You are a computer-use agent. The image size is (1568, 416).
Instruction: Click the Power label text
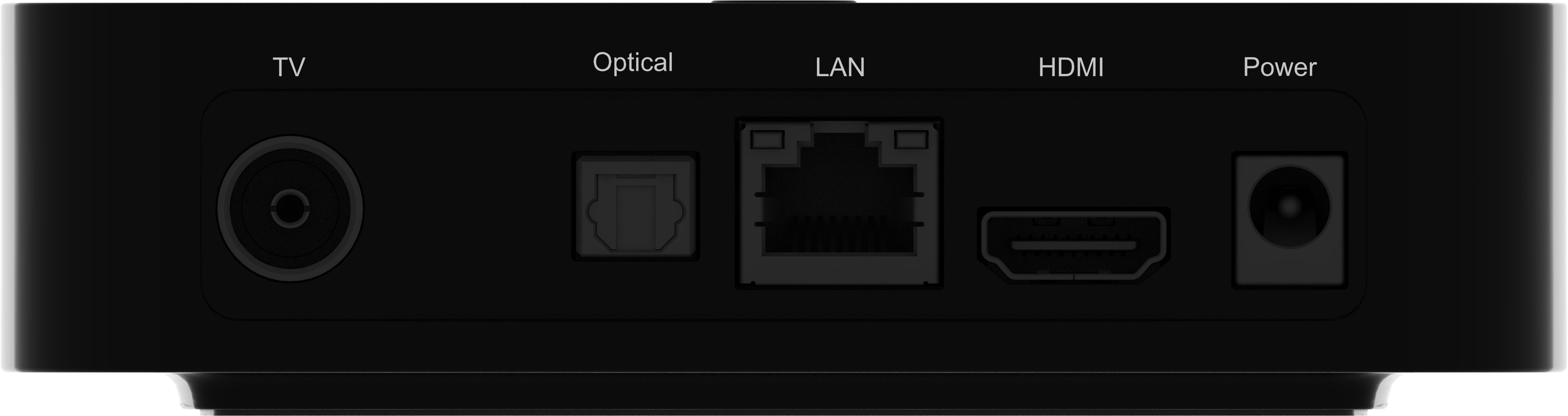(1279, 67)
